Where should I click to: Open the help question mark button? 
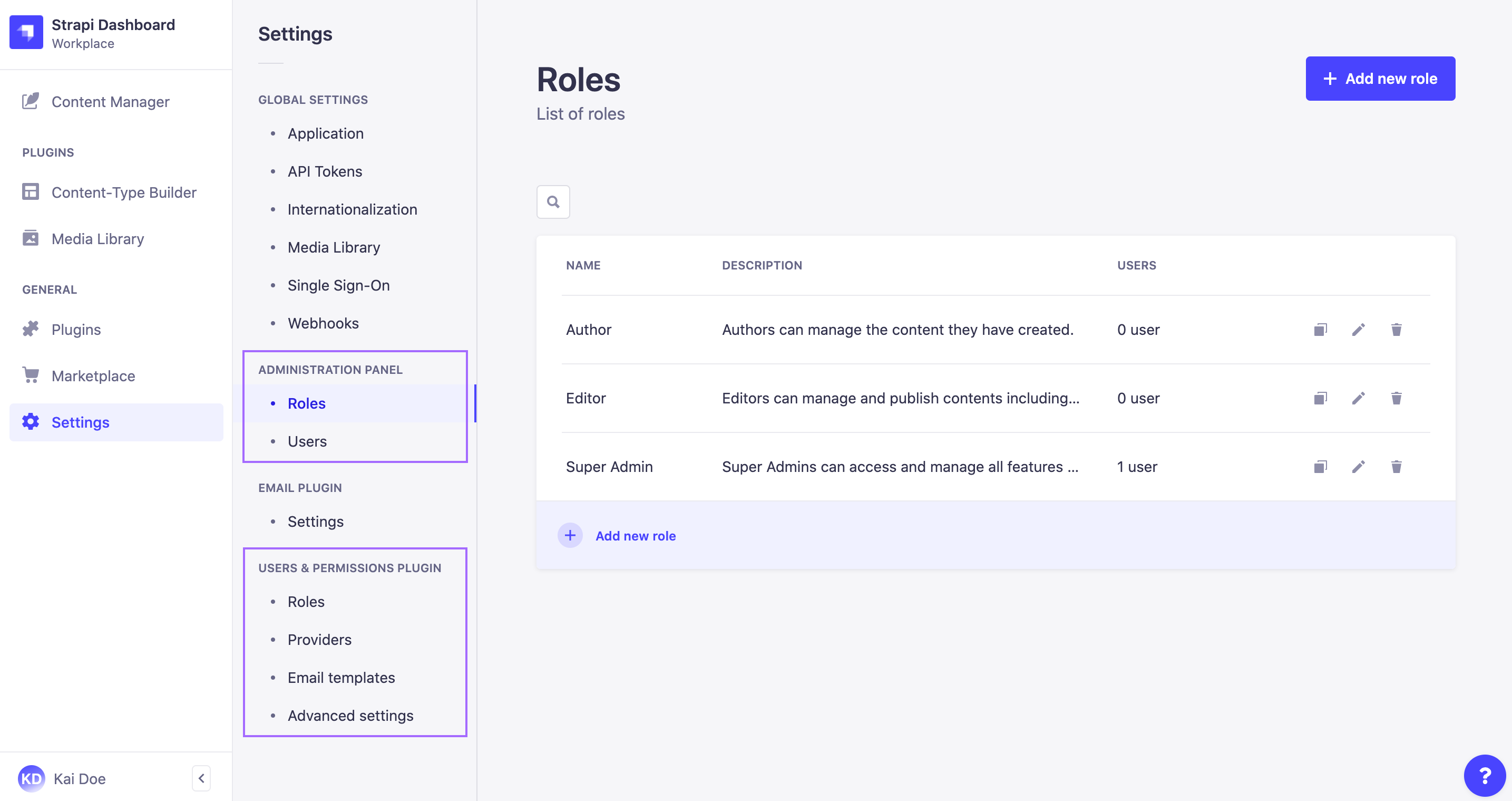(1485, 775)
